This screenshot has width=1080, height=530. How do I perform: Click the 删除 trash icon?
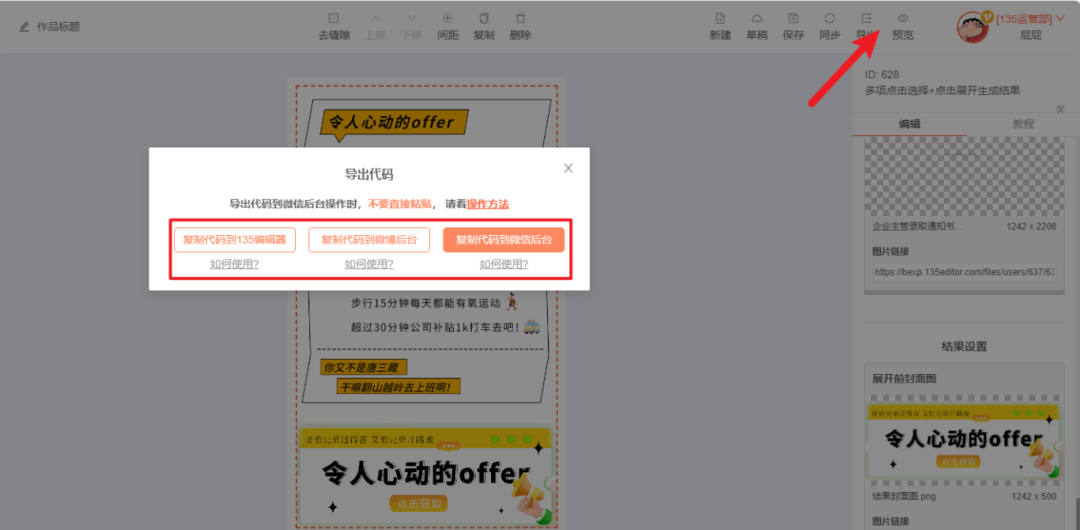(521, 19)
